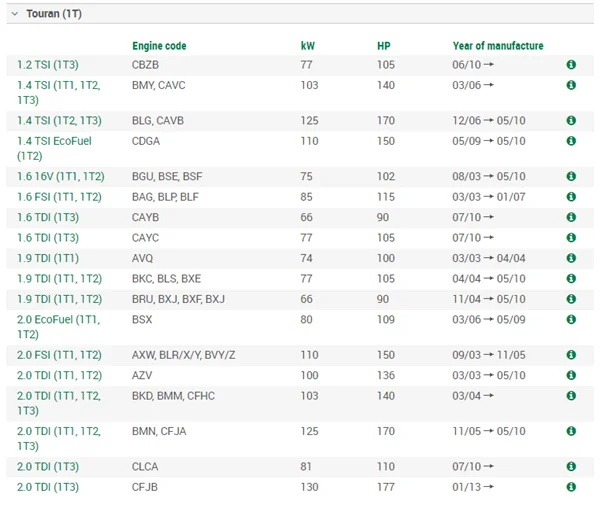Viewport: 600px width, 508px height.
Task: Show info for 1.6 16V row
Action: (x=571, y=176)
